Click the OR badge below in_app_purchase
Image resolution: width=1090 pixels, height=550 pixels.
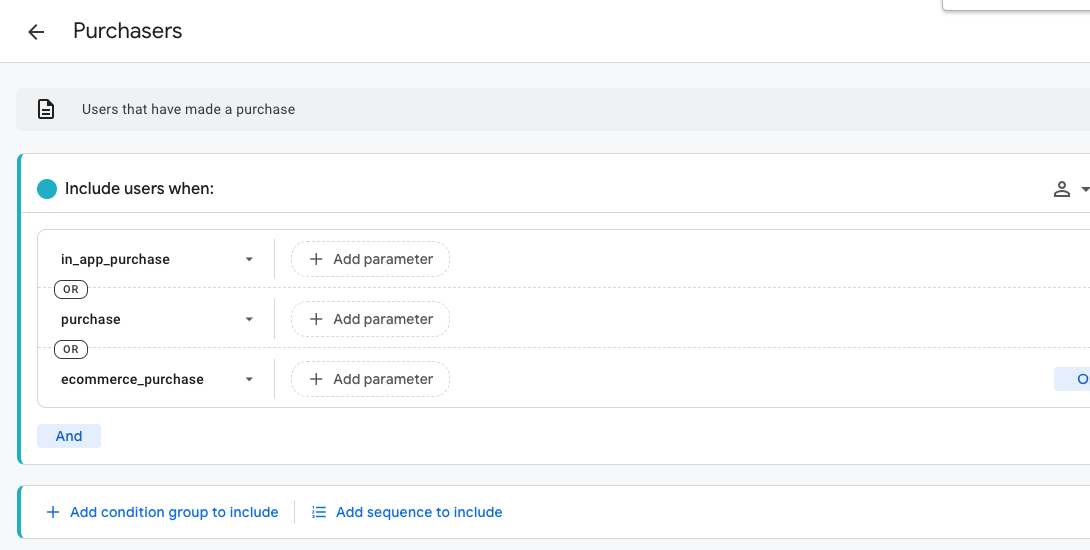click(71, 289)
